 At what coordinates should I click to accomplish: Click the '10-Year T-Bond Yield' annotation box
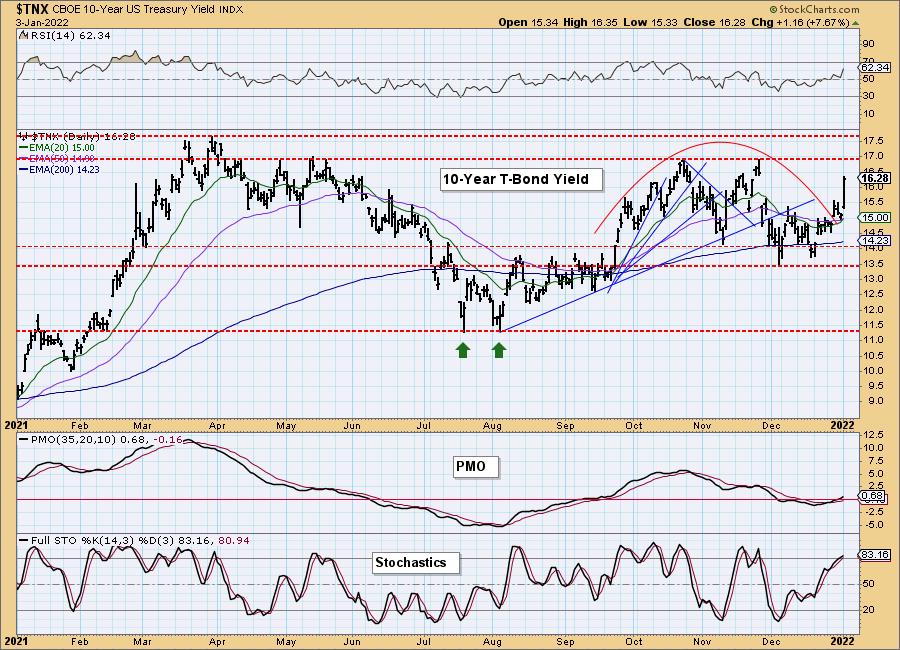point(522,179)
